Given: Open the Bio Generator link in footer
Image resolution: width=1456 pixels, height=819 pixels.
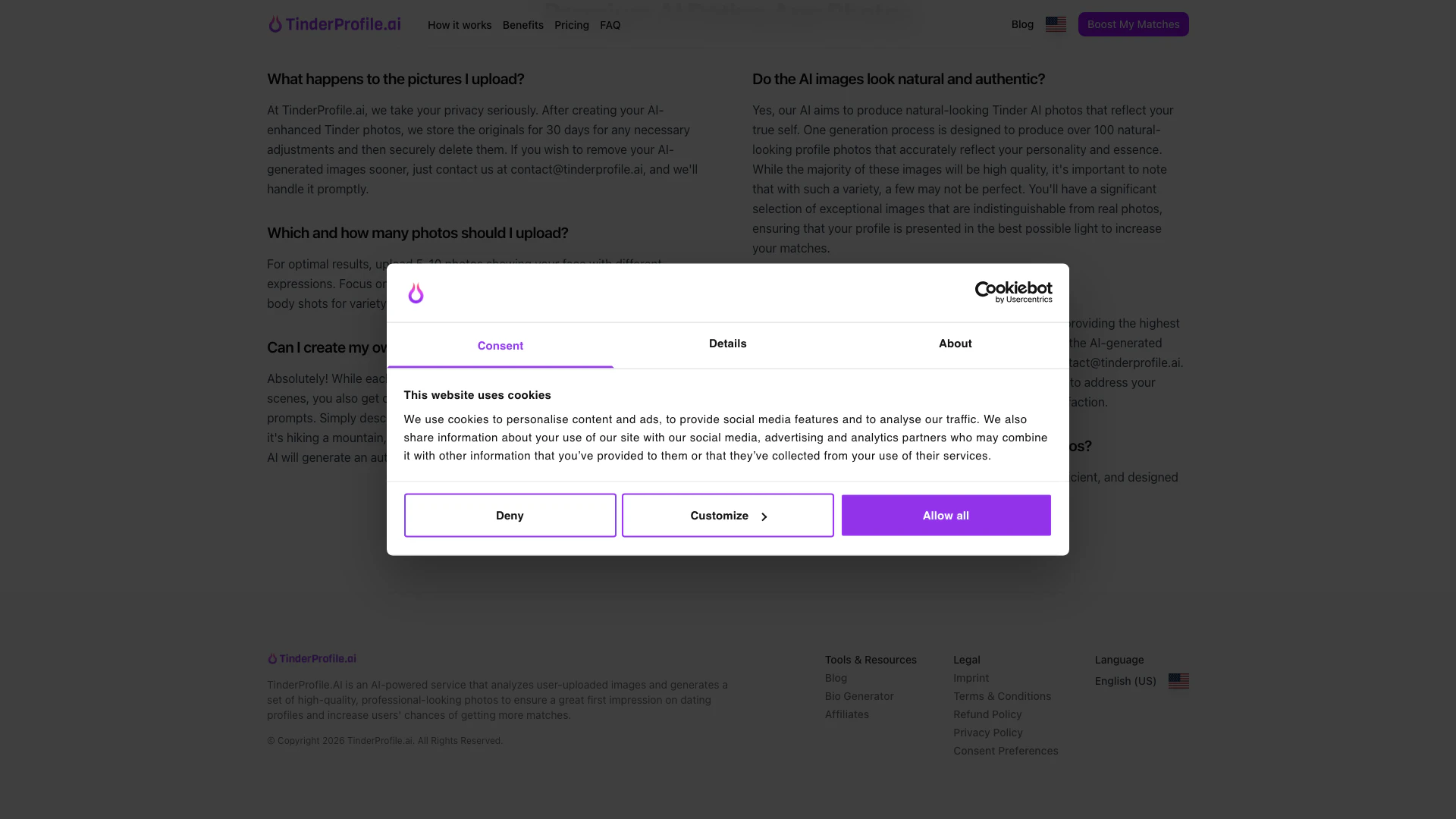Looking at the screenshot, I should click(x=859, y=696).
